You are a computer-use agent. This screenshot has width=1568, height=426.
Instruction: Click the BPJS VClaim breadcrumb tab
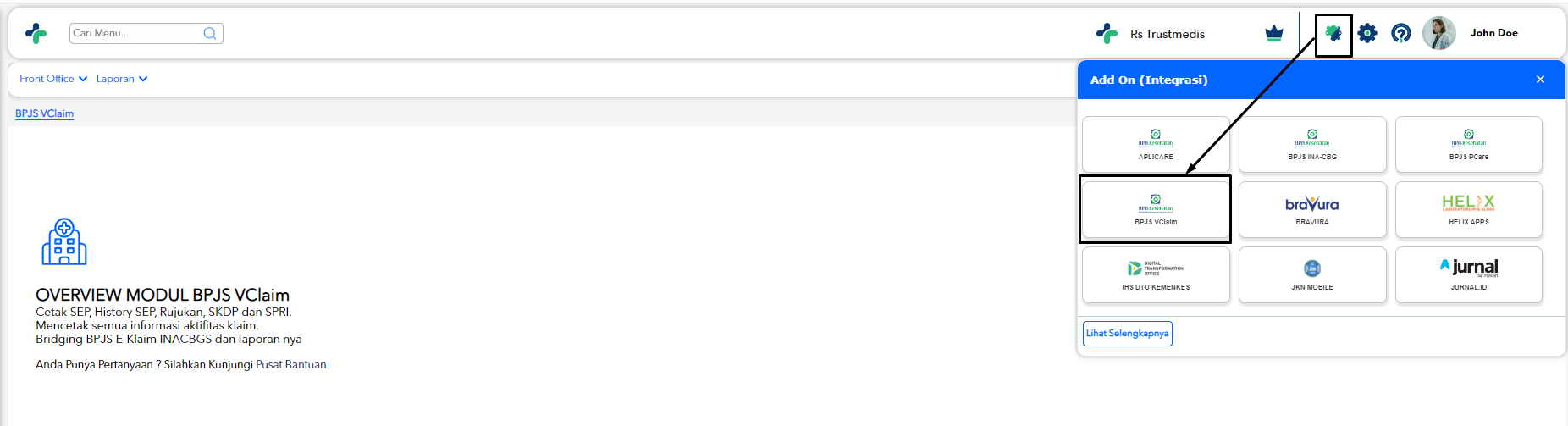point(44,113)
